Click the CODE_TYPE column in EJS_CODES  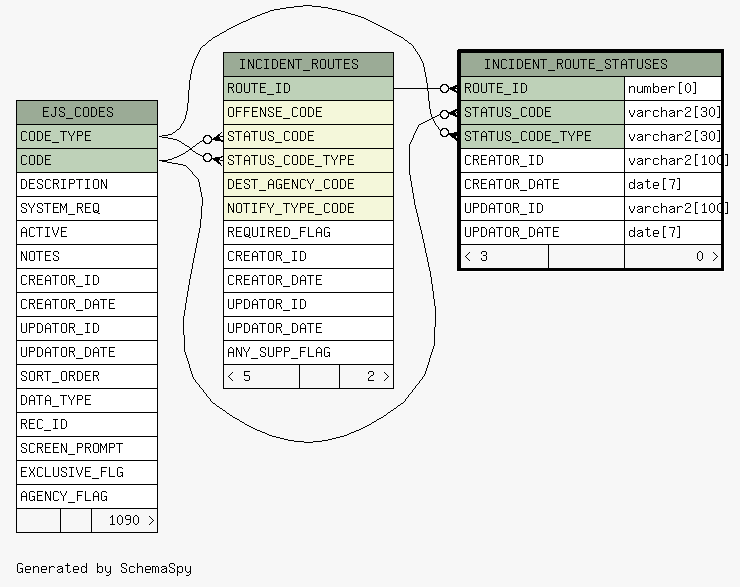click(x=87, y=136)
